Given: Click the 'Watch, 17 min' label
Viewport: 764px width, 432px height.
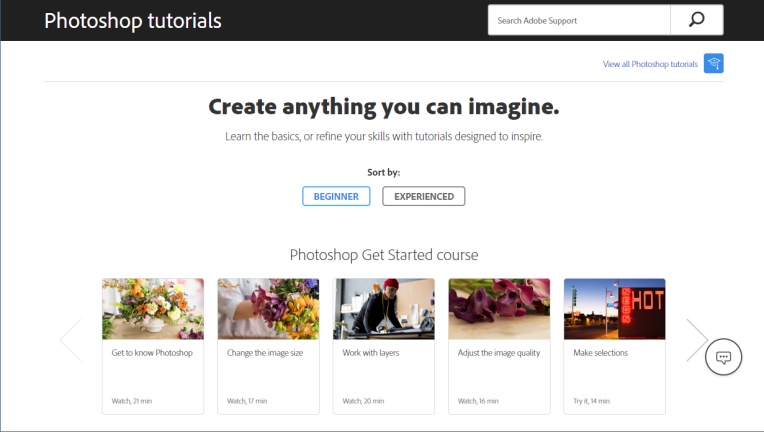Looking at the screenshot, I should coord(247,401).
